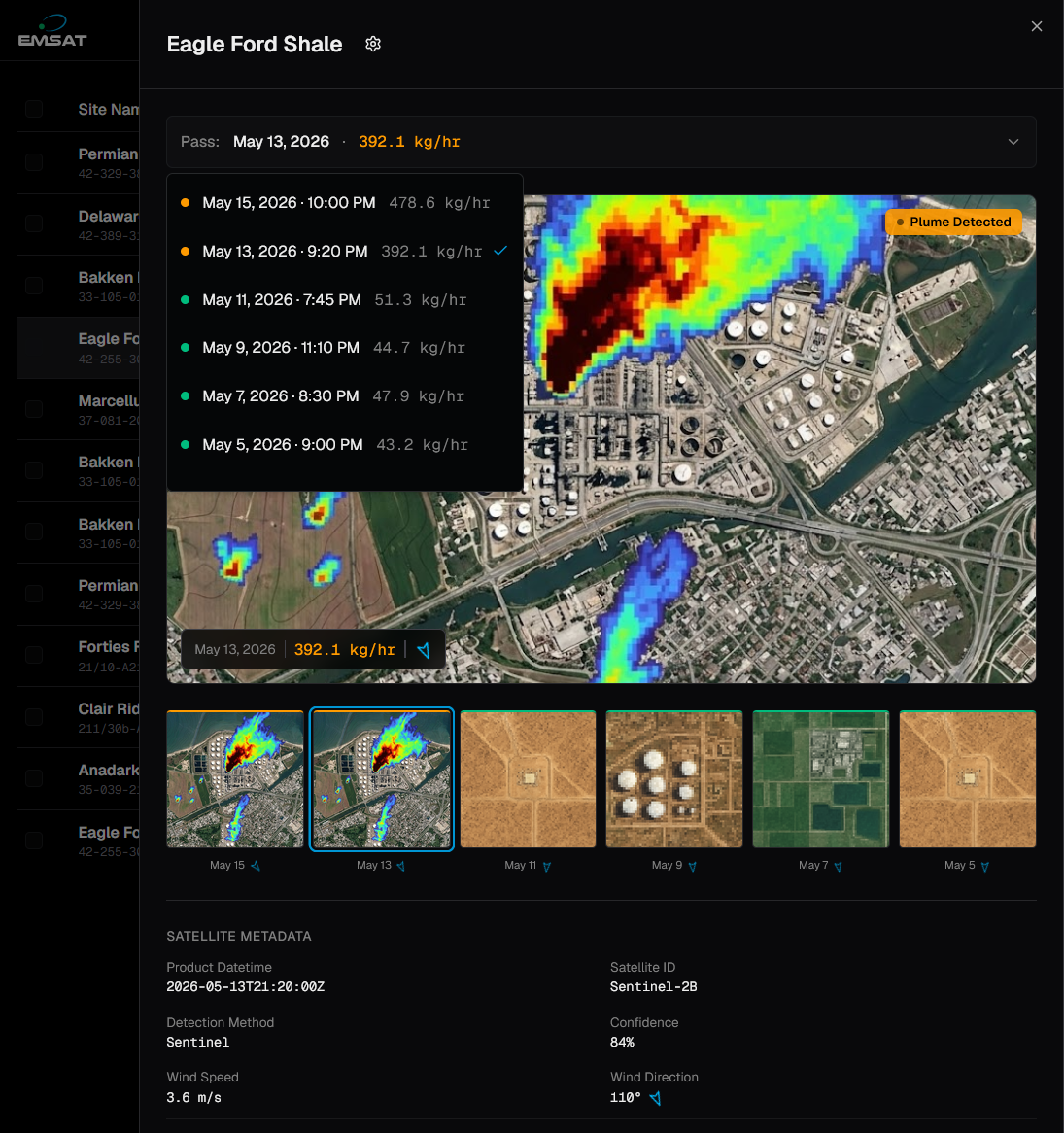Viewport: 1064px width, 1133px height.
Task: Open the May 13 thumbnail
Action: pos(382,779)
